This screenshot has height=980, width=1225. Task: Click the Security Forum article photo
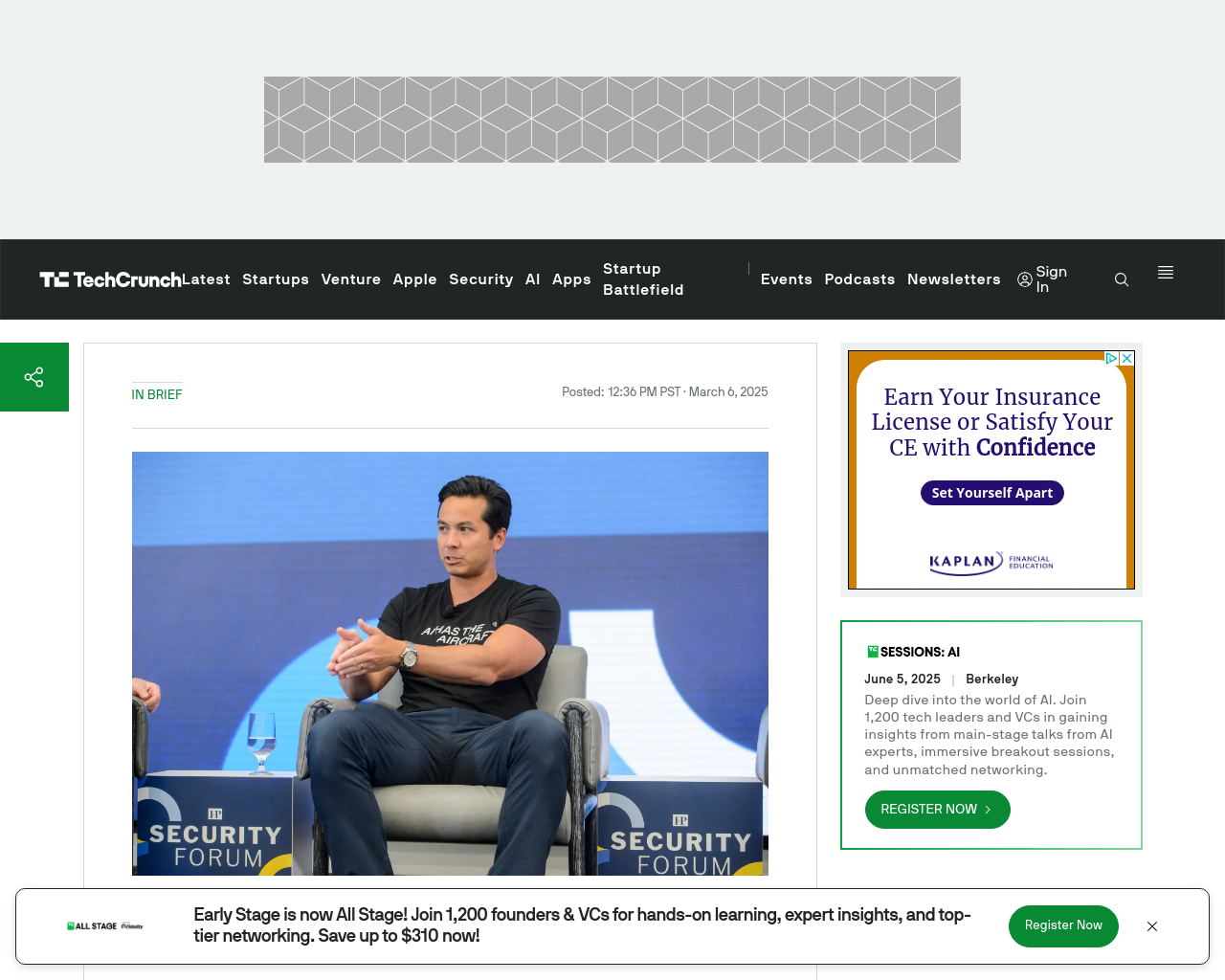[450, 663]
